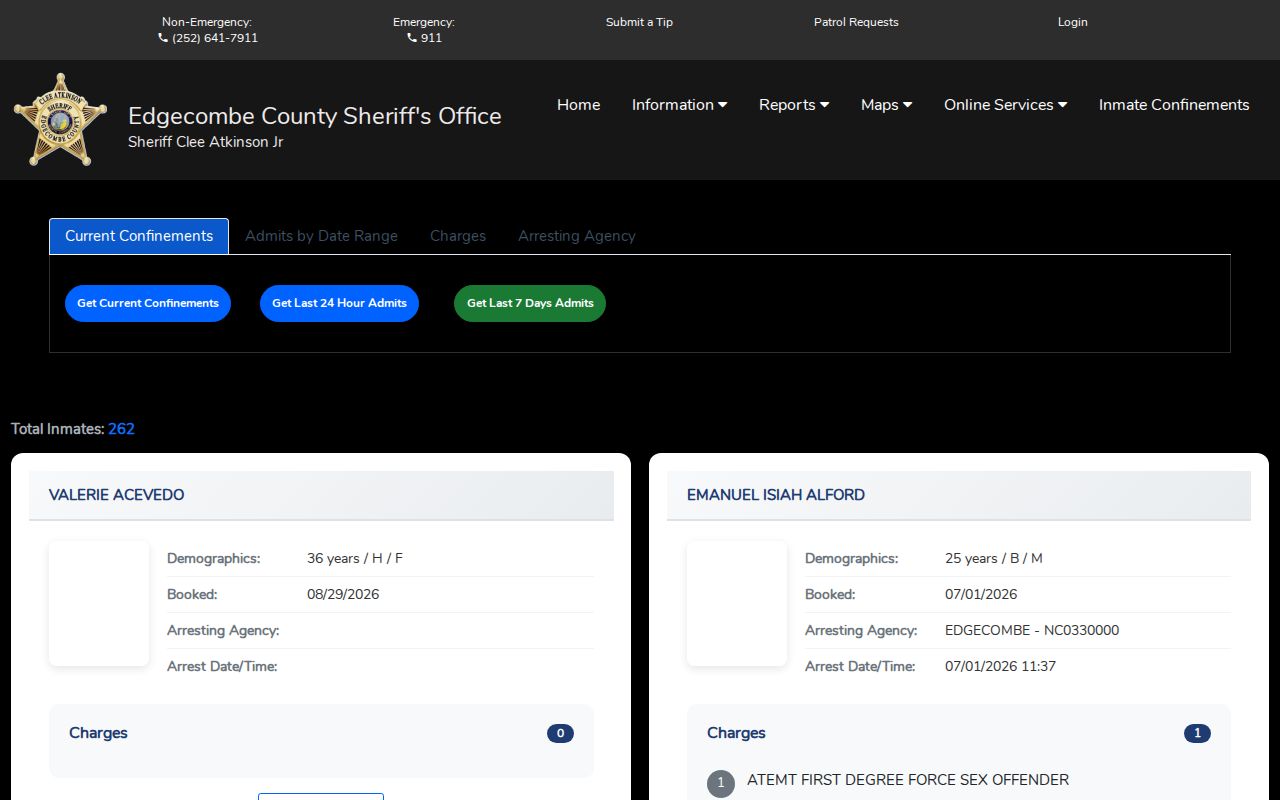The width and height of the screenshot is (1280, 800).
Task: Click Get Current Confinements button
Action: point(148,303)
